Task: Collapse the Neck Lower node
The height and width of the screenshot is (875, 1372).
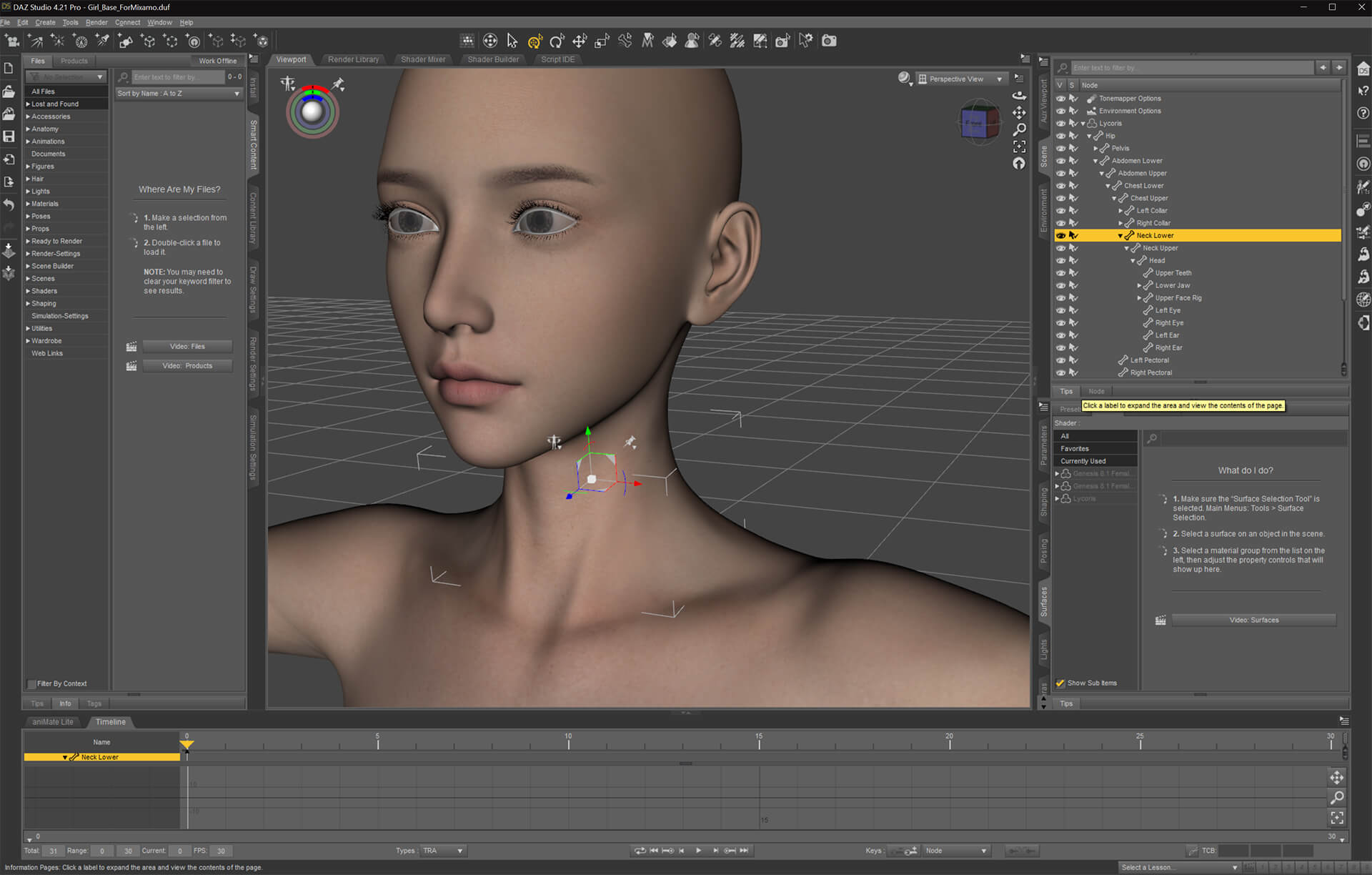Action: click(x=1120, y=236)
